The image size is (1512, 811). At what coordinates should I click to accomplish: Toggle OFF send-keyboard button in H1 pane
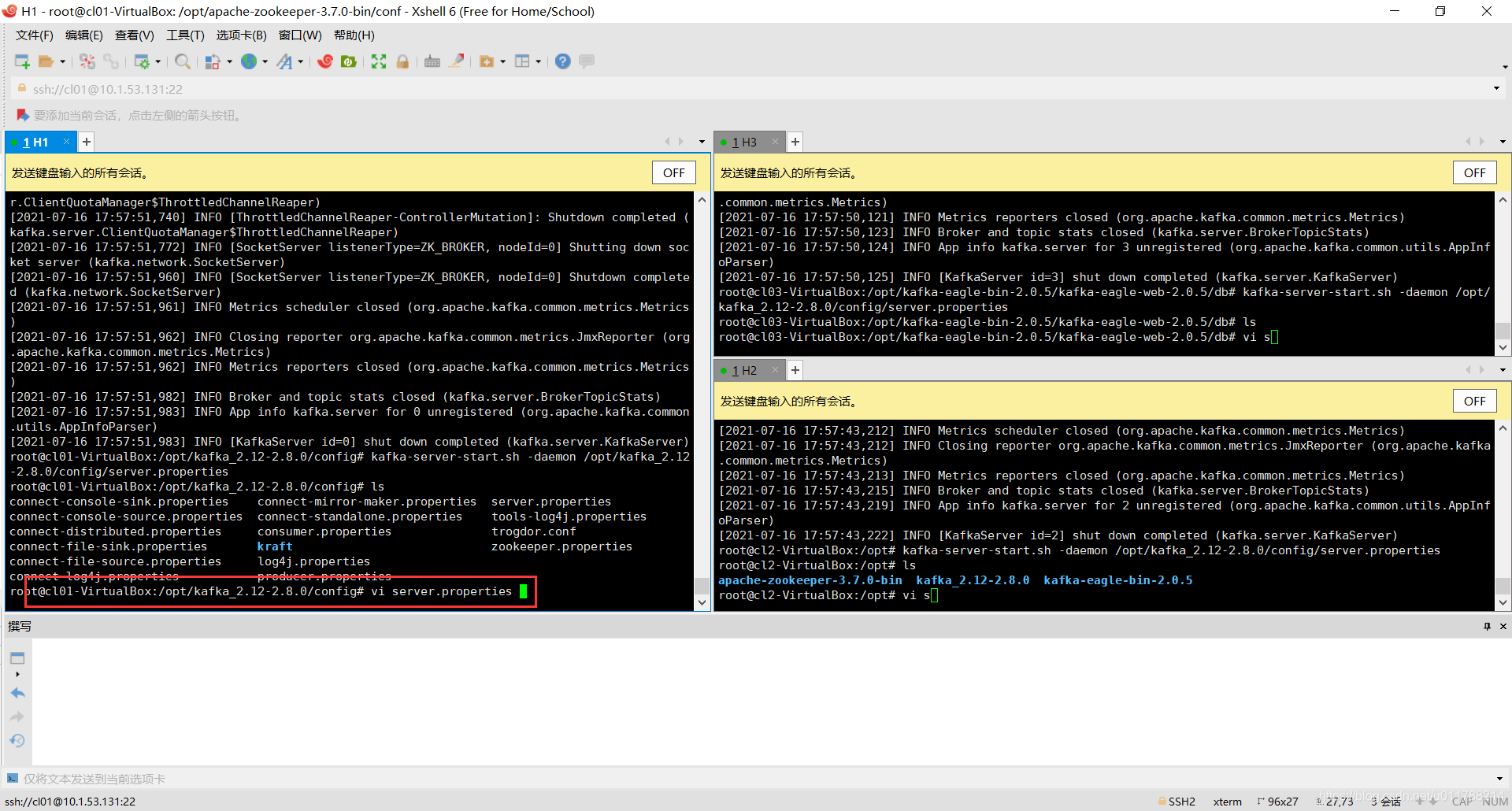673,172
